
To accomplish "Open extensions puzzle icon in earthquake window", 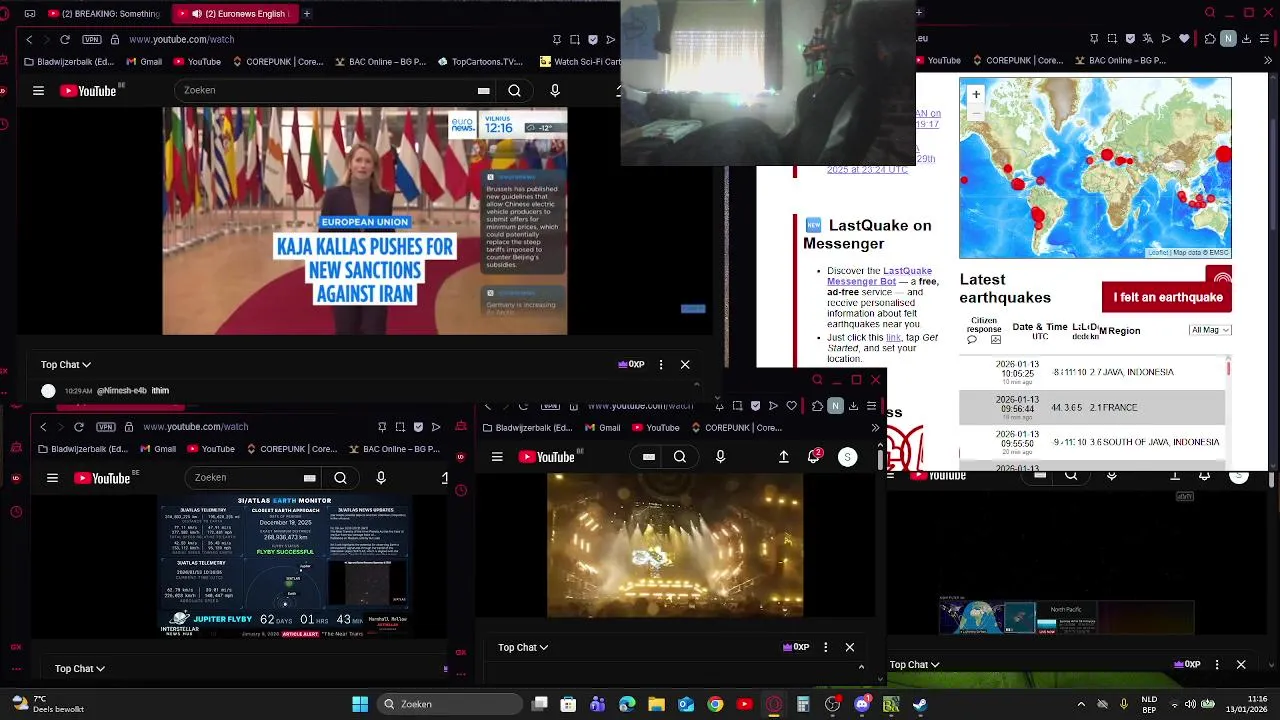I will 1210,39.
